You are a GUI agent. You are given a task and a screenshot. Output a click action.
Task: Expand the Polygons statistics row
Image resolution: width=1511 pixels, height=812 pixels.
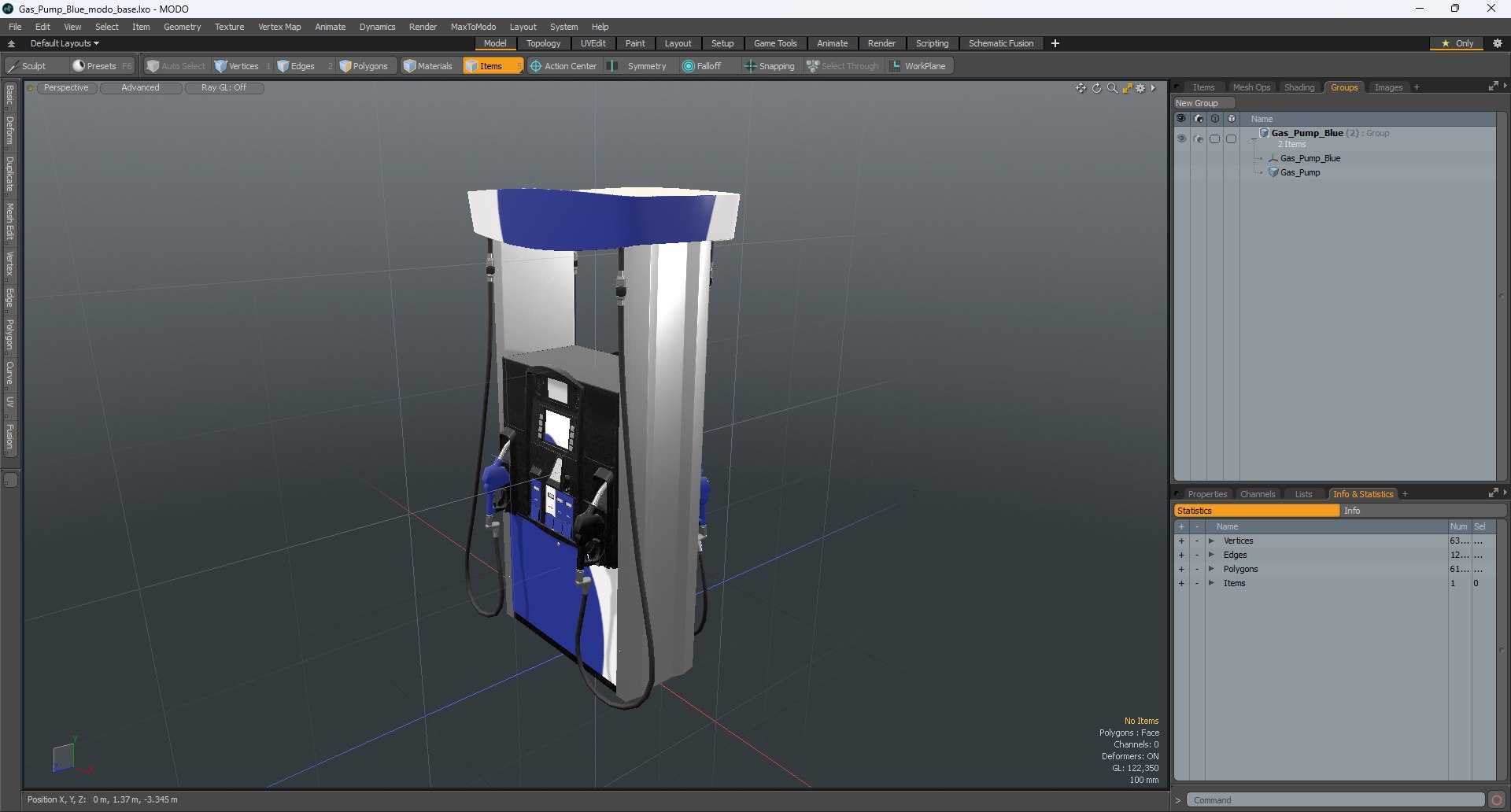point(1212,569)
